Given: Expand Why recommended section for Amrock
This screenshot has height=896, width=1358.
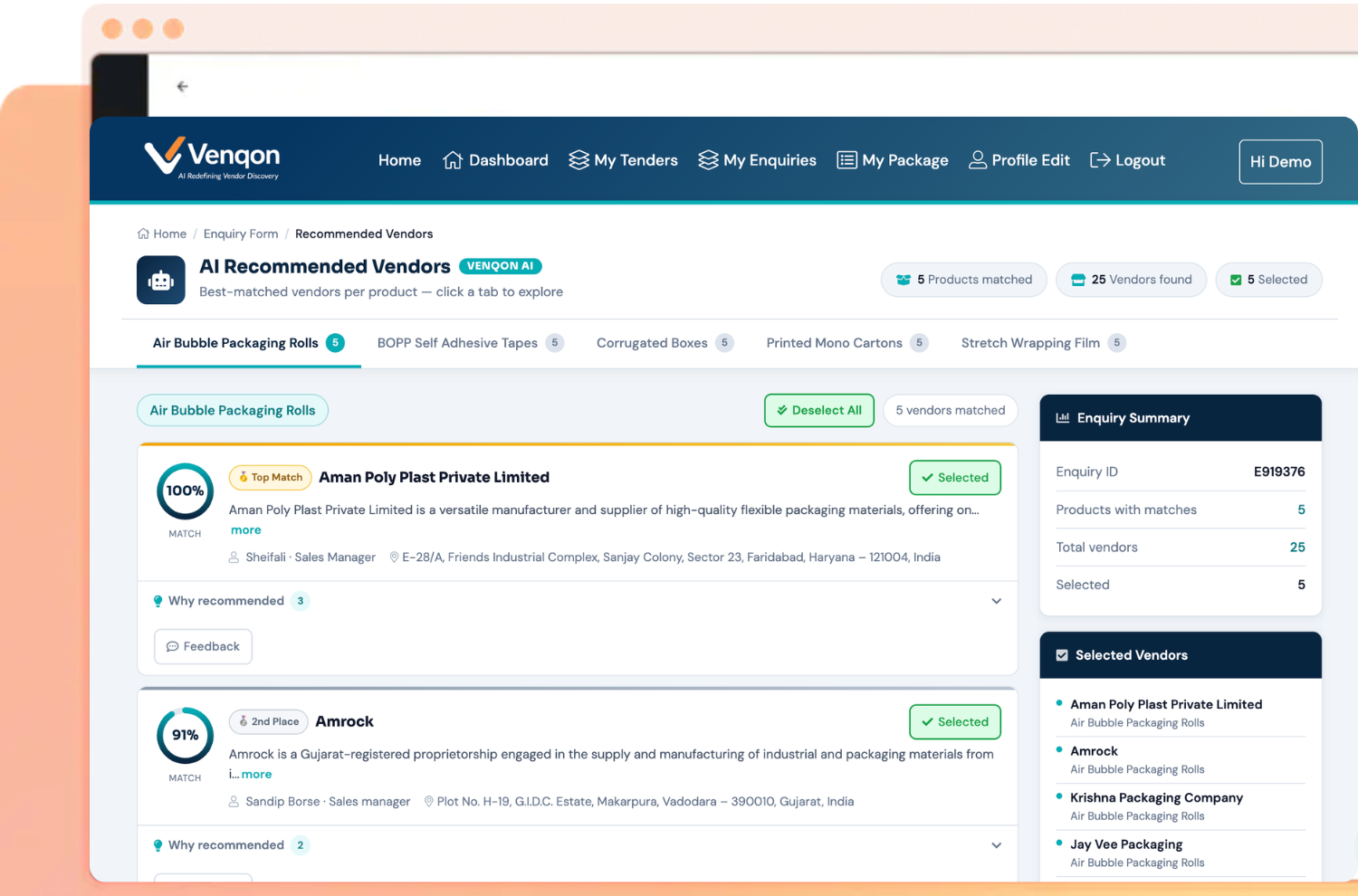Looking at the screenshot, I should [x=996, y=845].
